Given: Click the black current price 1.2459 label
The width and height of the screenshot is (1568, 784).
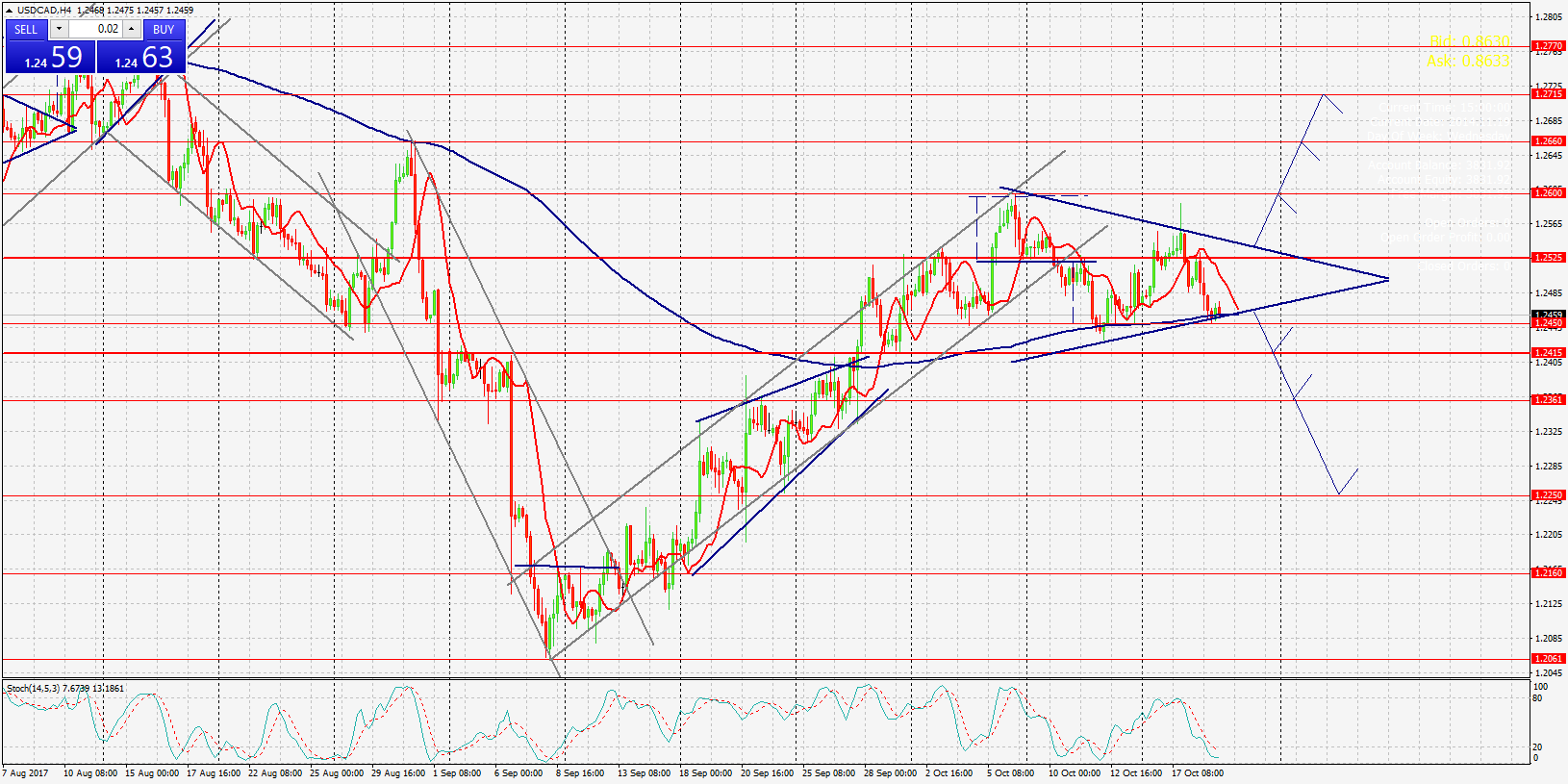Looking at the screenshot, I should click(x=1548, y=315).
